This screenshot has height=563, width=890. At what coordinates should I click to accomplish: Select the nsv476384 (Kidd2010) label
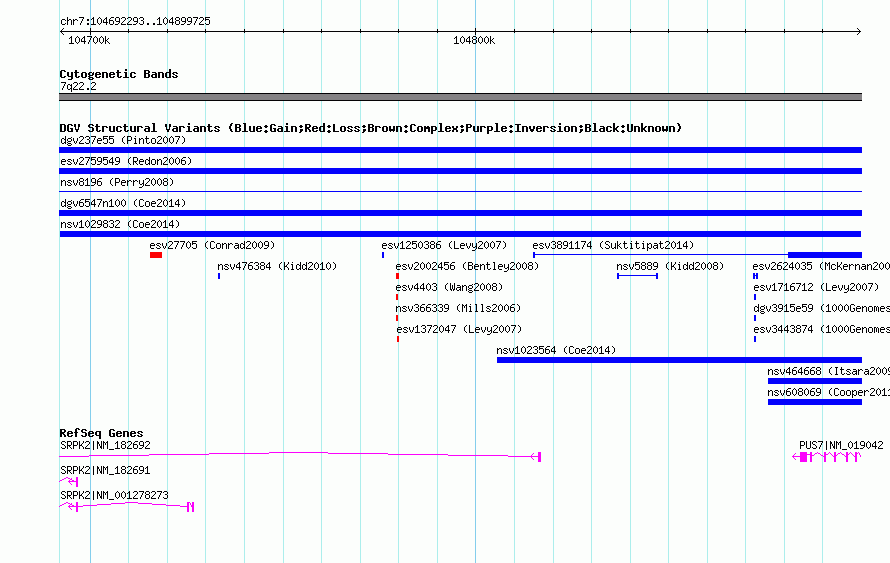coord(277,266)
